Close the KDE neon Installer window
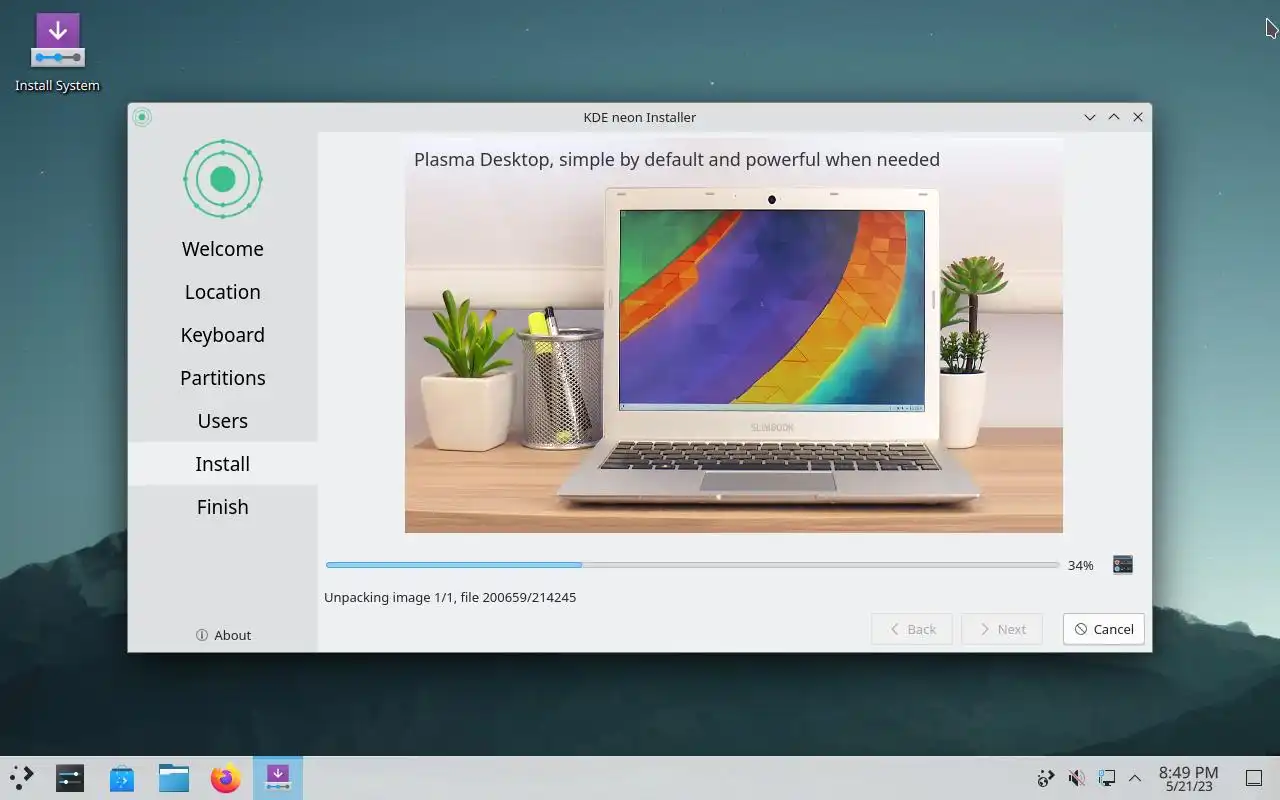The height and width of the screenshot is (800, 1280). click(1138, 117)
